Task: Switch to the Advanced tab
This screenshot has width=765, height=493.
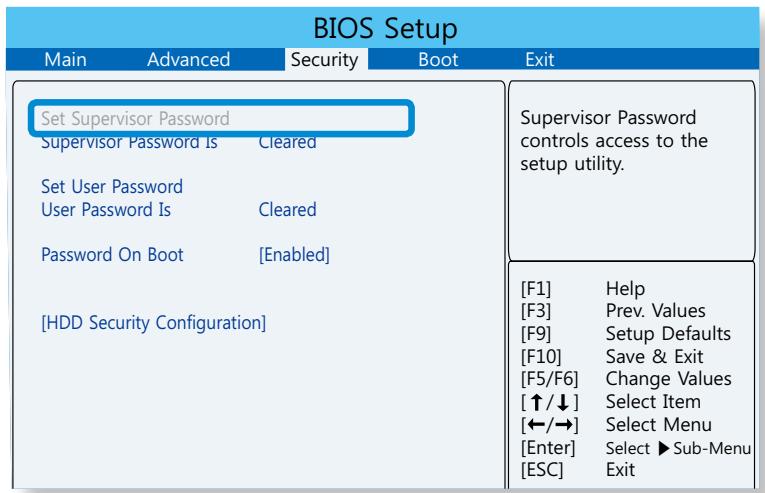Action: (x=188, y=61)
